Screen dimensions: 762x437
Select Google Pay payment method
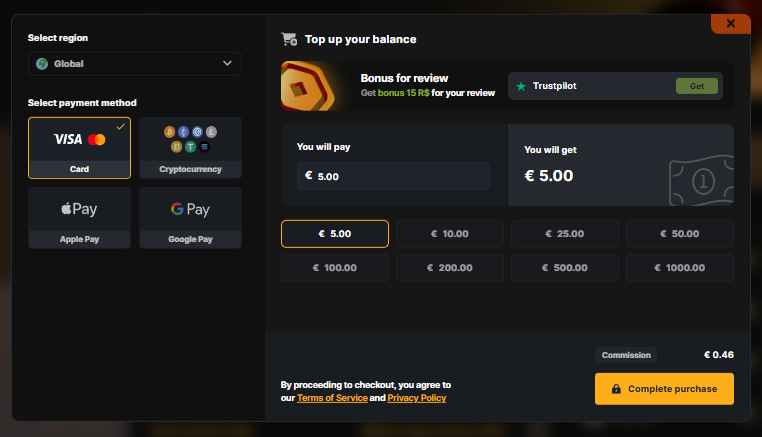(190, 217)
